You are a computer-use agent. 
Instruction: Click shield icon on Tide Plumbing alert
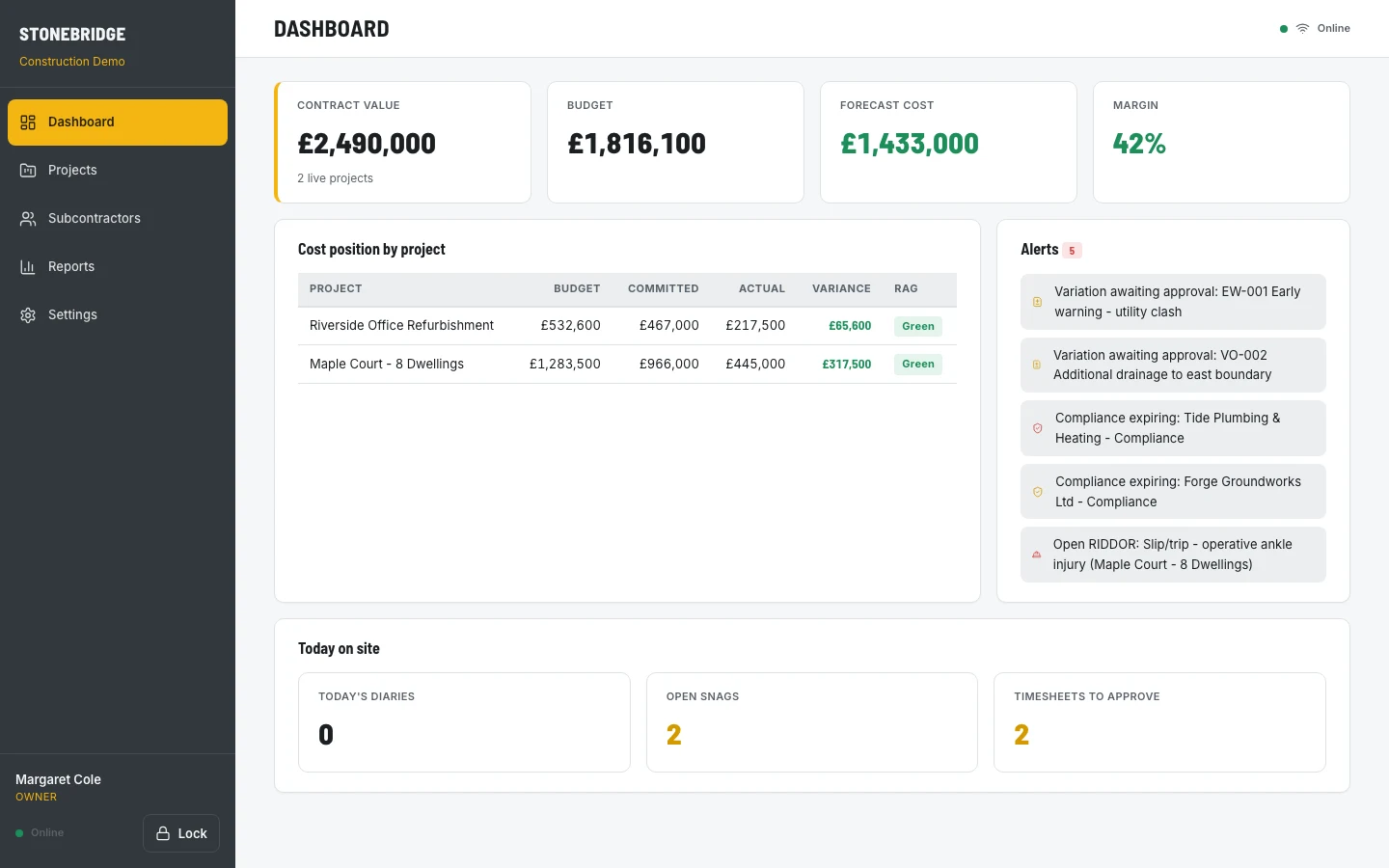1038,428
